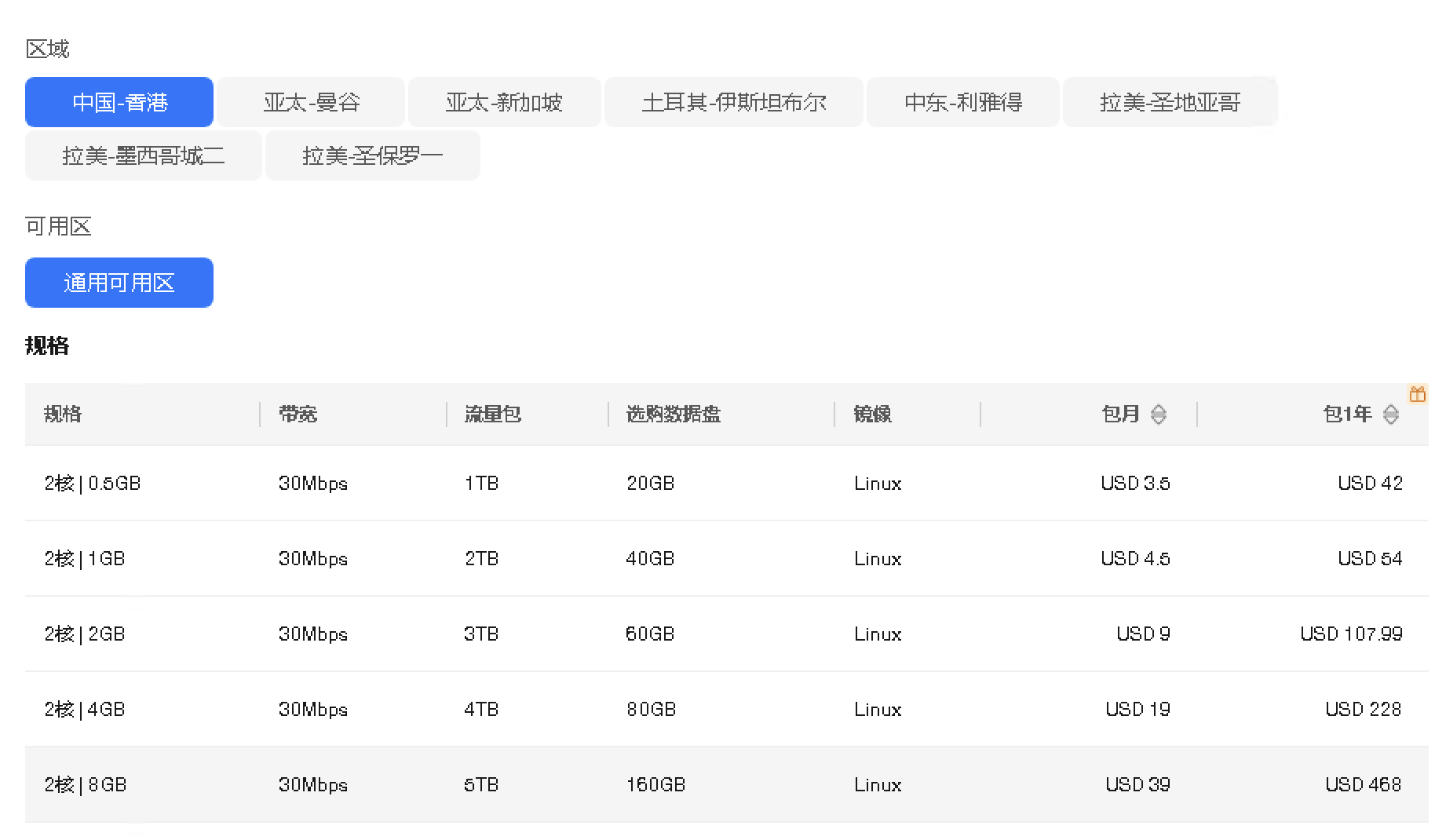Pick the 拉美-圣地亚哥 region
The image size is (1435, 840).
[x=1170, y=102]
